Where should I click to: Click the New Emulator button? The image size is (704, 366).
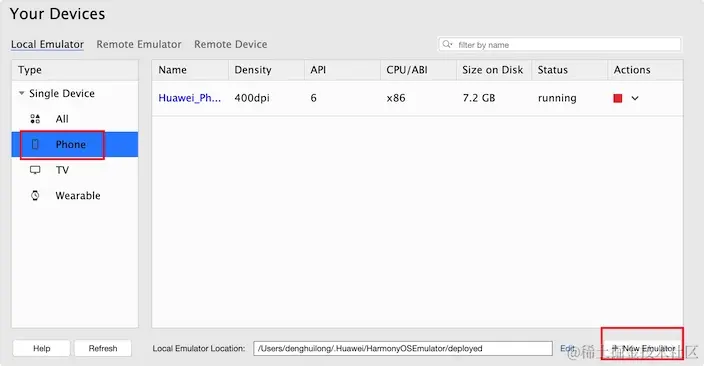click(642, 348)
